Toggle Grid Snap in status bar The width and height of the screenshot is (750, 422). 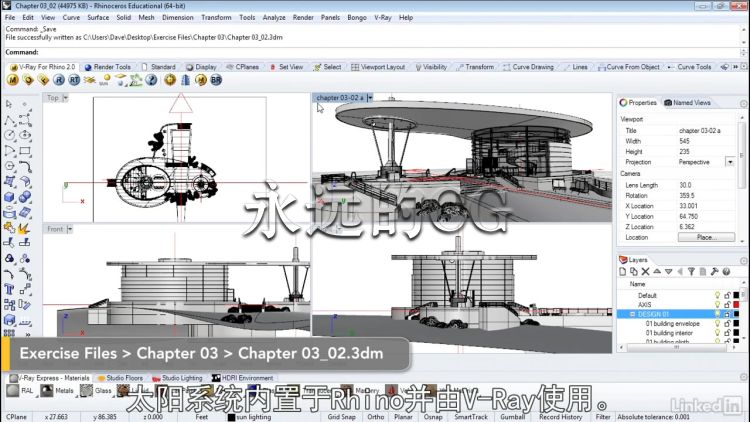(342, 417)
